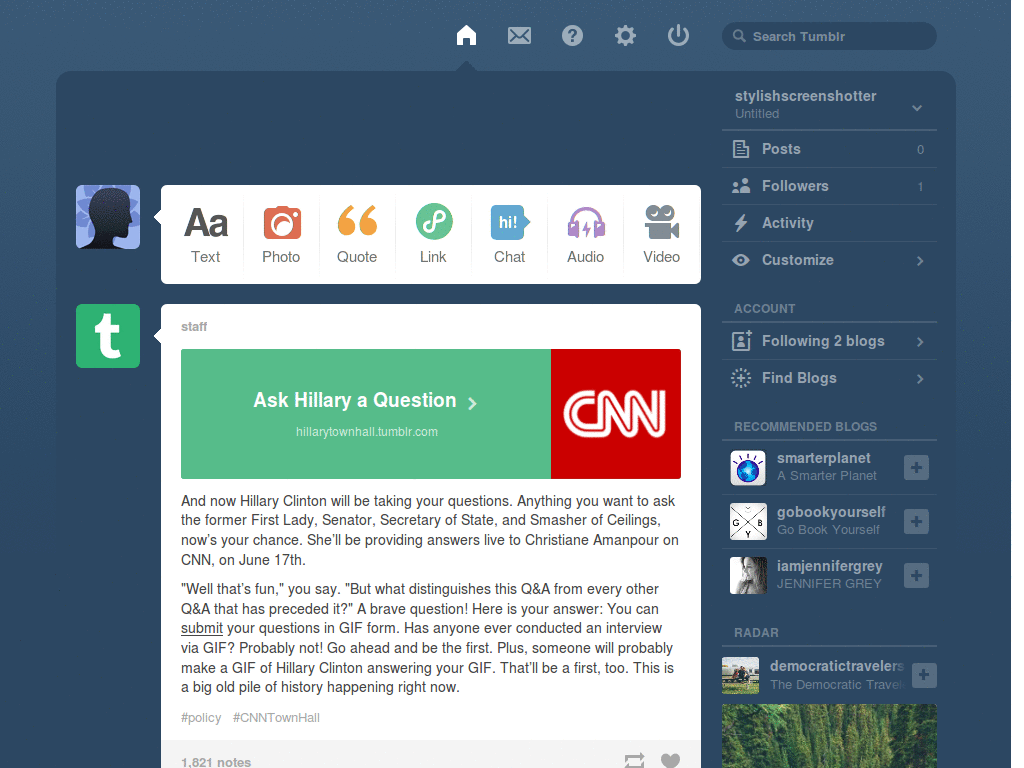Create a new Audio post

coord(586,234)
